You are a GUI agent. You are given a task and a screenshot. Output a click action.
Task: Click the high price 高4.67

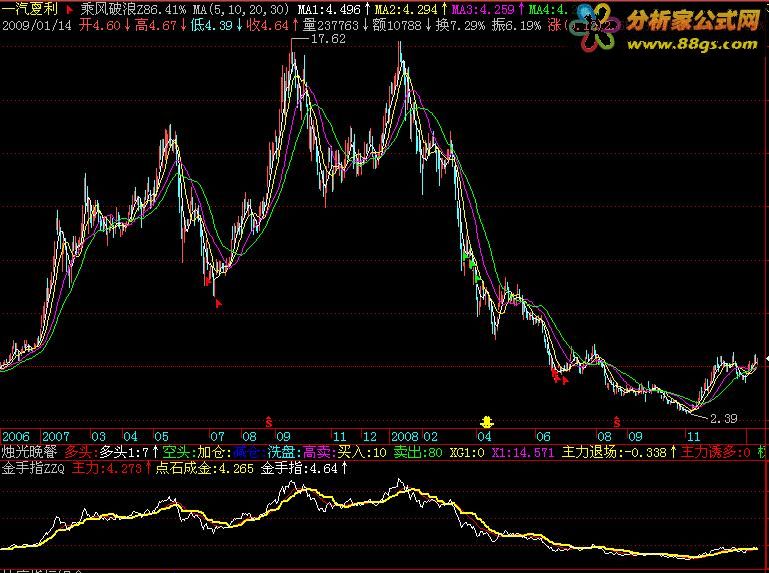point(156,25)
